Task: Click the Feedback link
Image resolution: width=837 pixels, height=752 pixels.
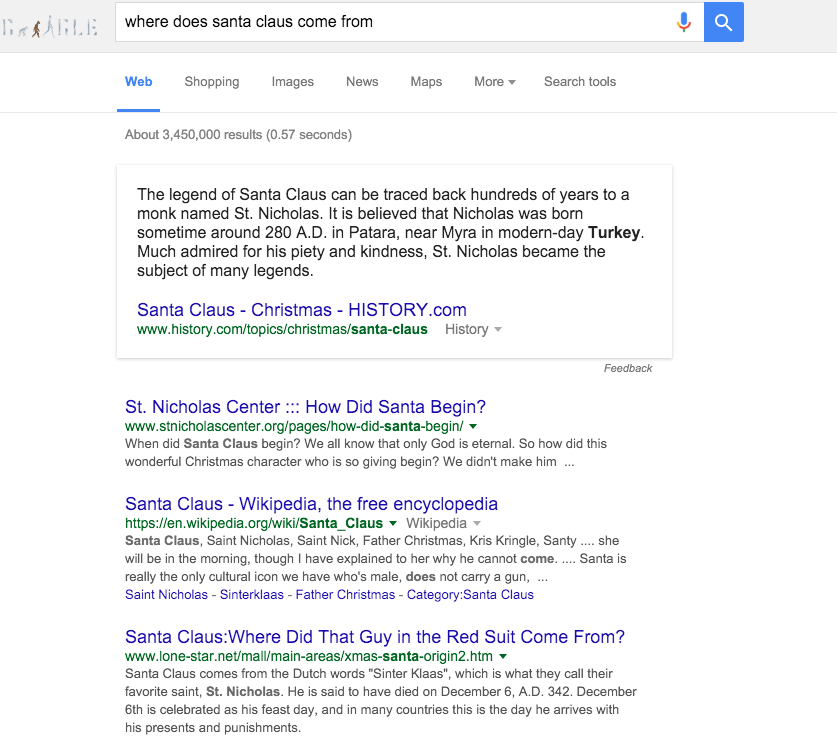Action: (x=628, y=368)
